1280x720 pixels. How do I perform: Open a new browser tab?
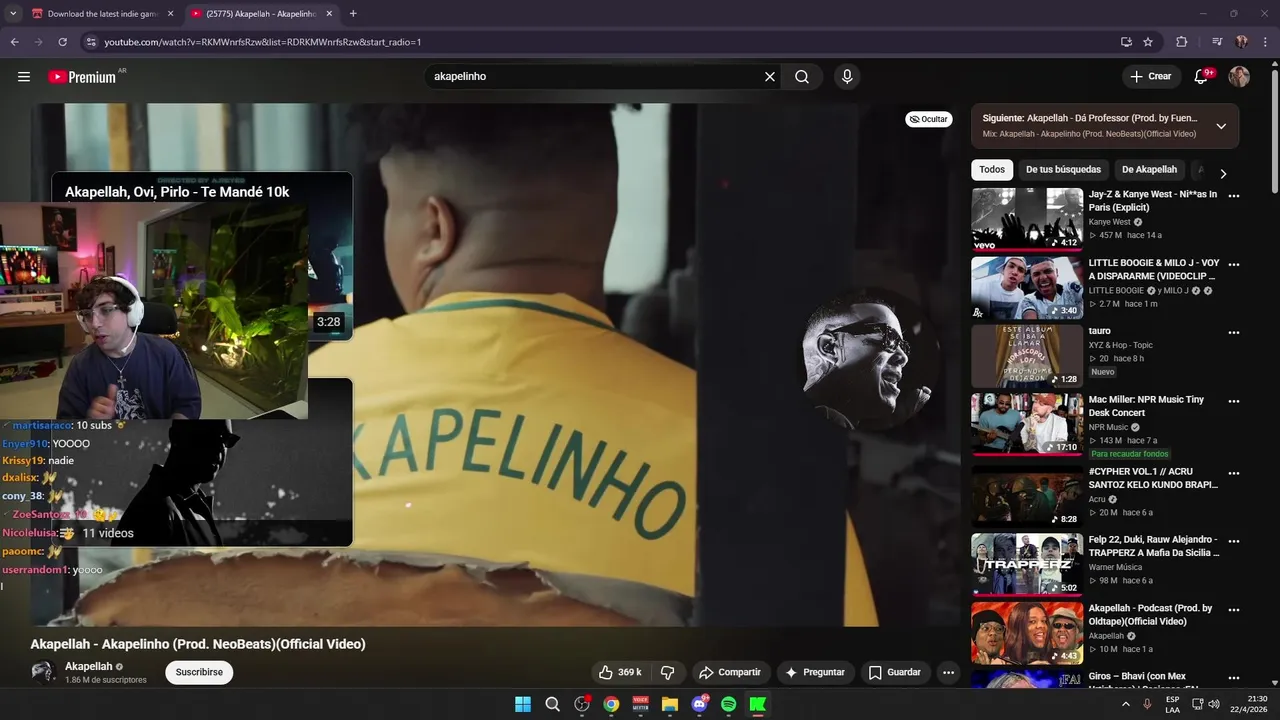353,14
